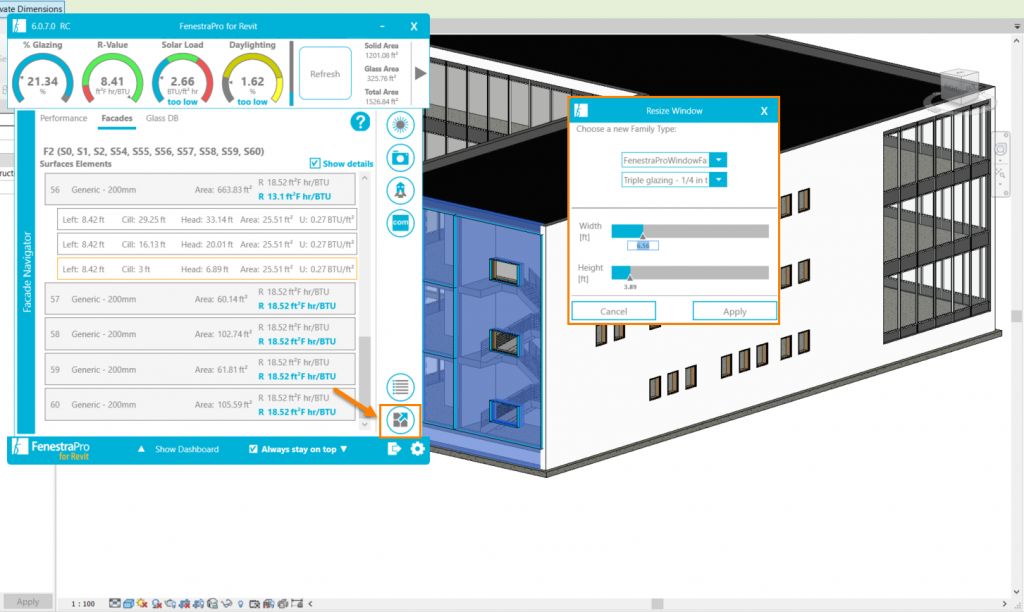The image size is (1024, 612).
Task: Open the rendering dialog teapot icon
Action: (170, 604)
